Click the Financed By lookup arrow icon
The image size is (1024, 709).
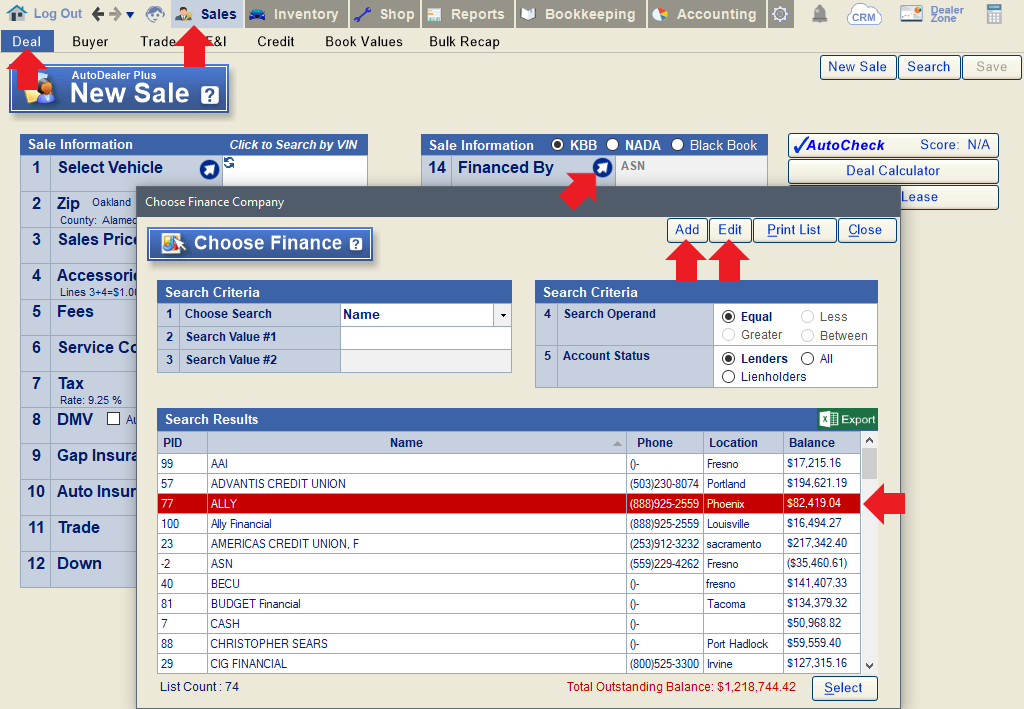[x=602, y=168]
